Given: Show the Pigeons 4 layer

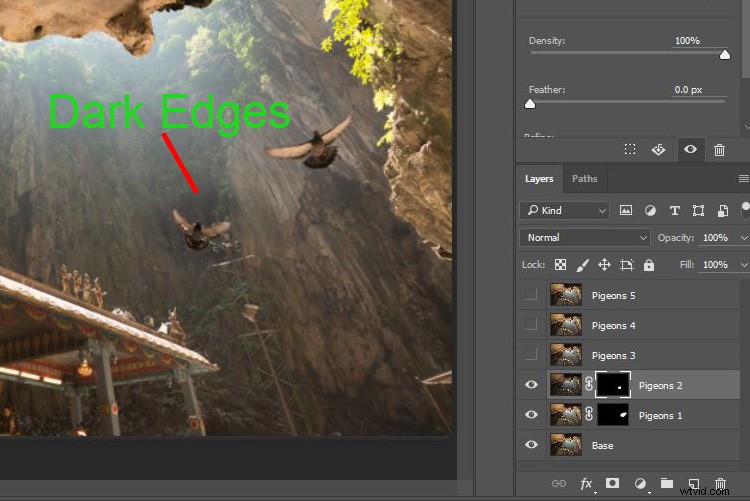Looking at the screenshot, I should coord(530,324).
